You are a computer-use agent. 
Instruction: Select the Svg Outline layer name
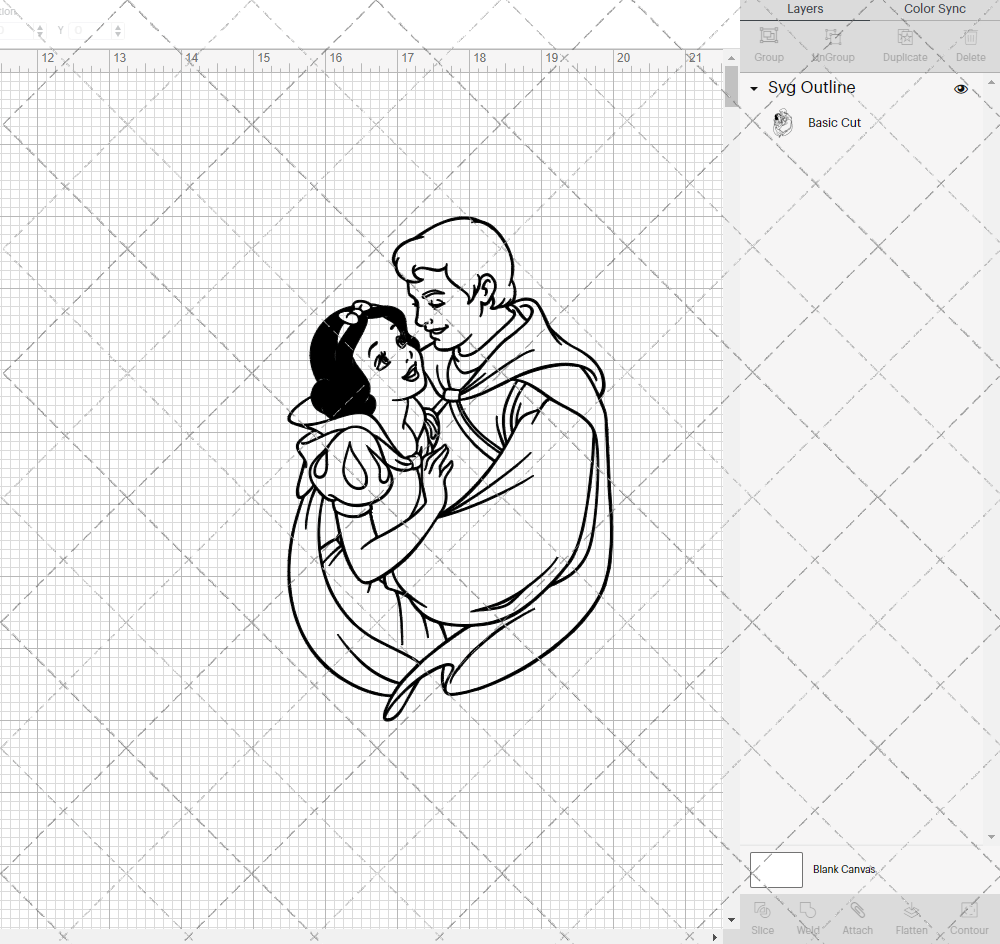click(x=811, y=87)
